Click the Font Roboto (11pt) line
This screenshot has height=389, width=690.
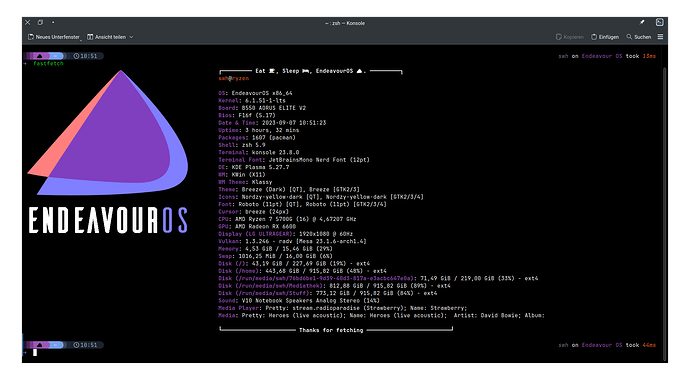(302, 204)
